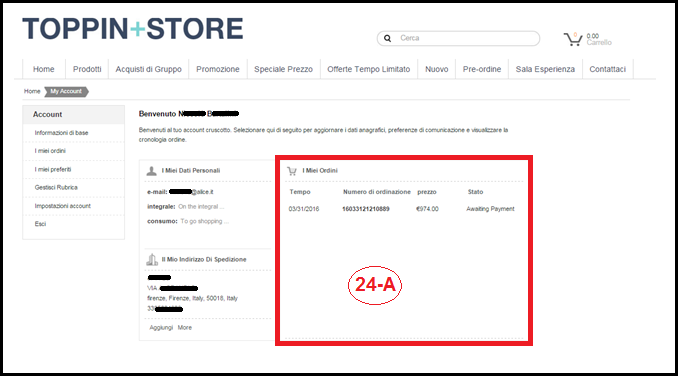The width and height of the screenshot is (678, 376).
Task: Go to the Promozione page
Action: click(217, 69)
